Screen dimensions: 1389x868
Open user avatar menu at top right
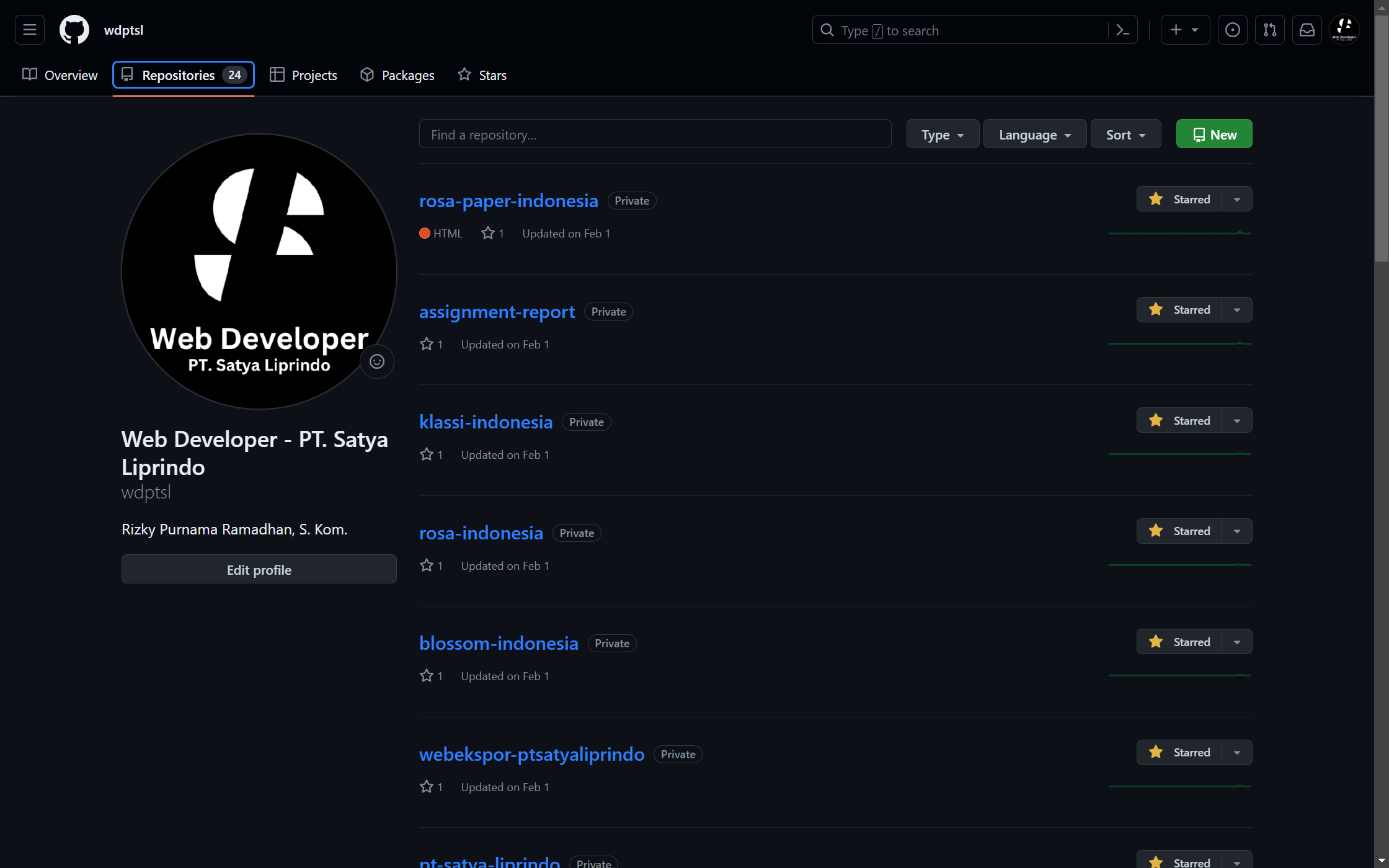pyautogui.click(x=1344, y=30)
